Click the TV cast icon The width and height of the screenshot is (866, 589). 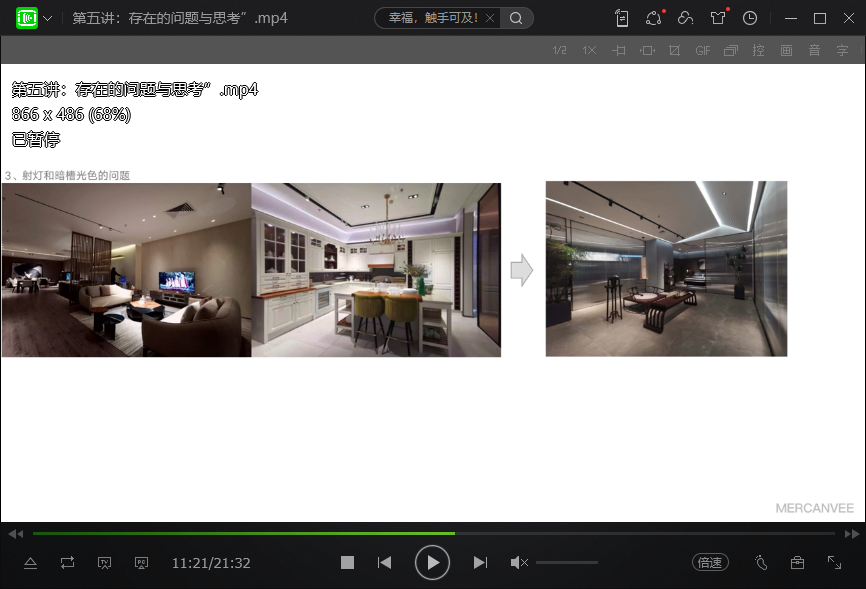point(104,563)
